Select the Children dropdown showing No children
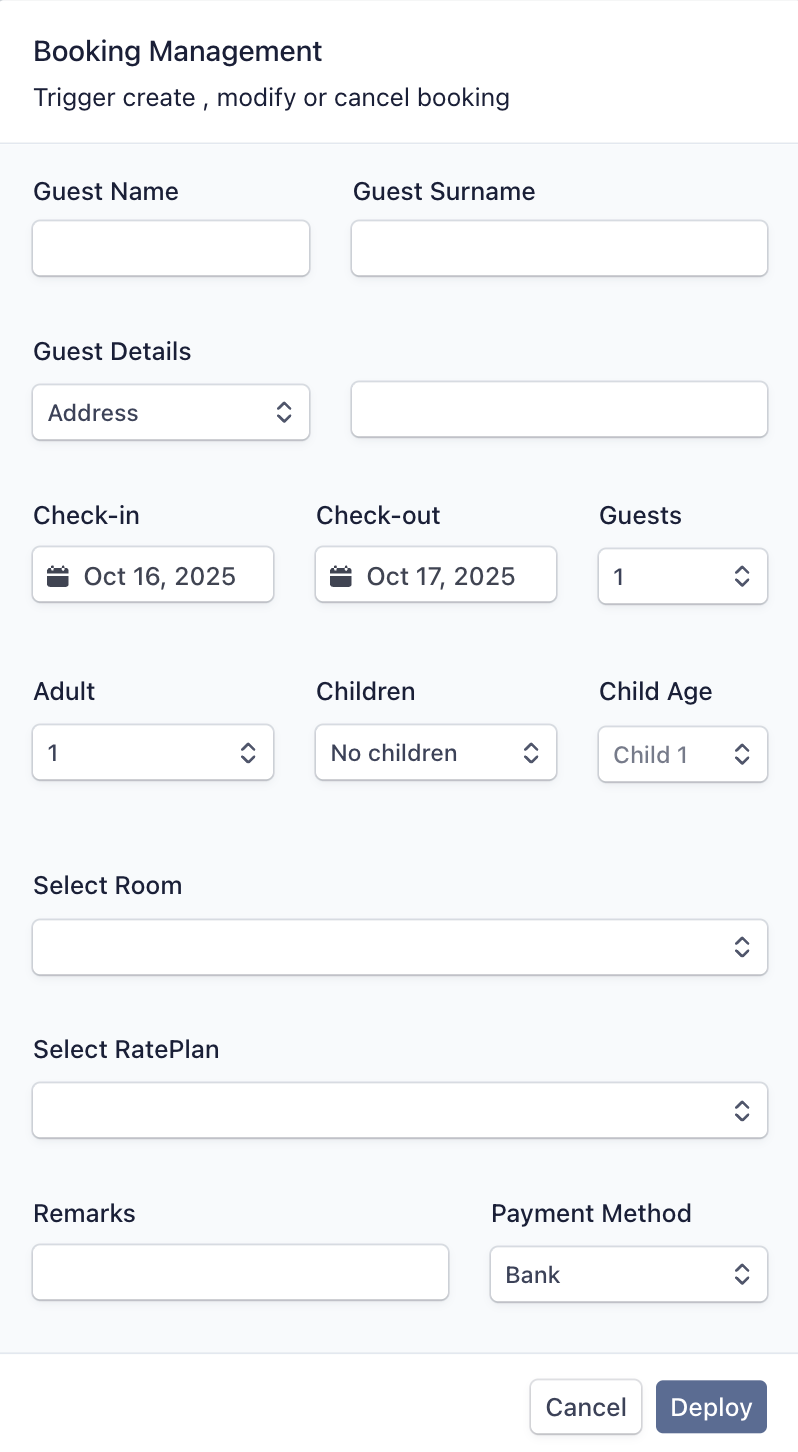 (435, 753)
